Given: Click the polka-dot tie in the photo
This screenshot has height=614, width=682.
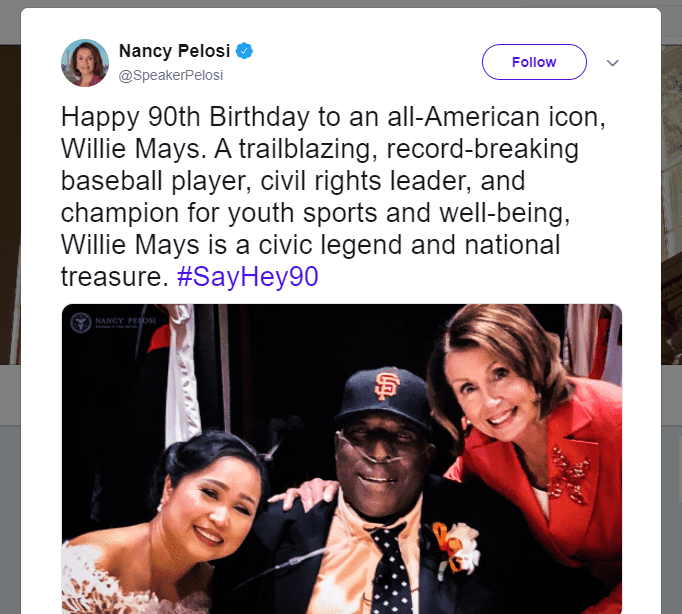Looking at the screenshot, I should click(391, 568).
